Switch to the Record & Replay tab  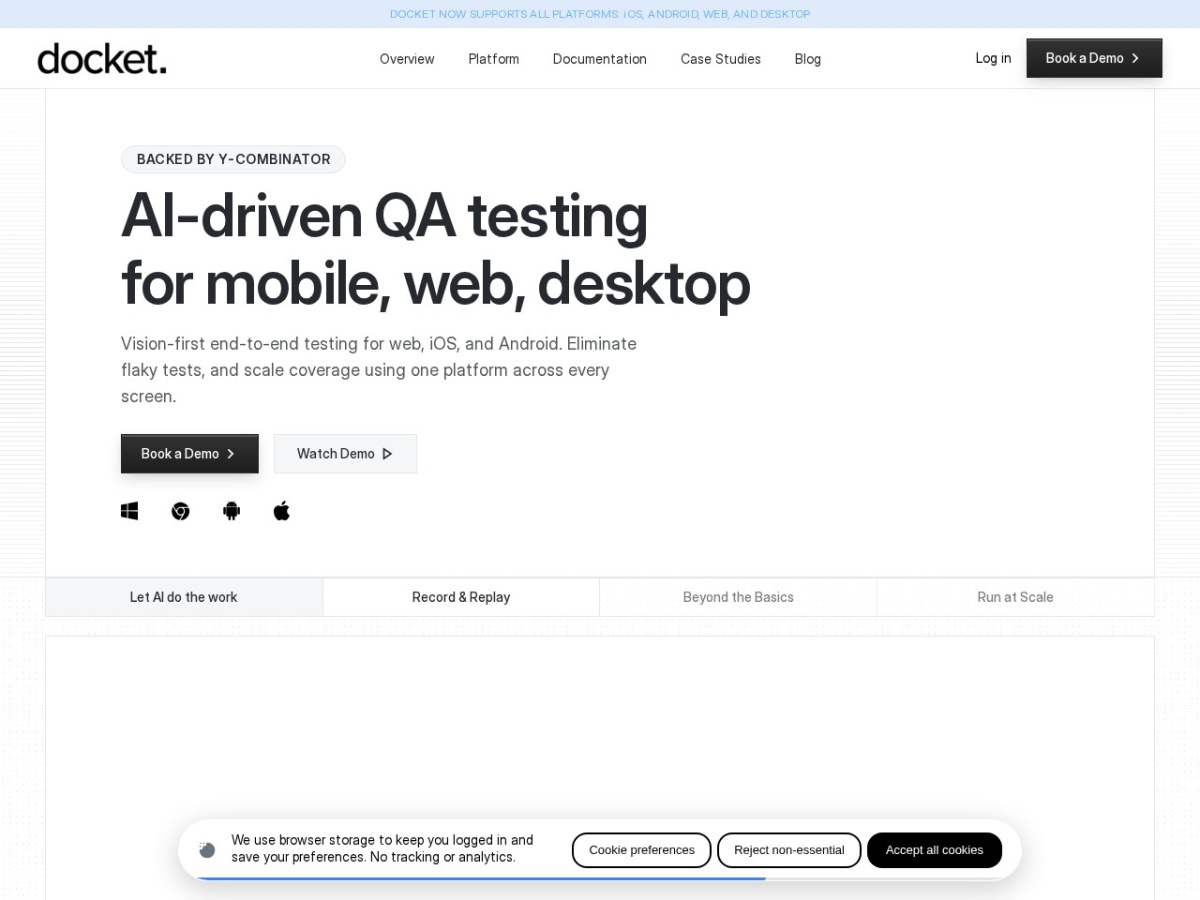click(461, 597)
